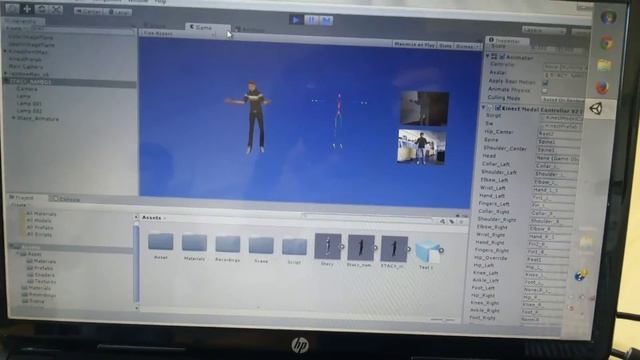640x360 pixels.
Task: Click the Pause button
Action: (311, 20)
